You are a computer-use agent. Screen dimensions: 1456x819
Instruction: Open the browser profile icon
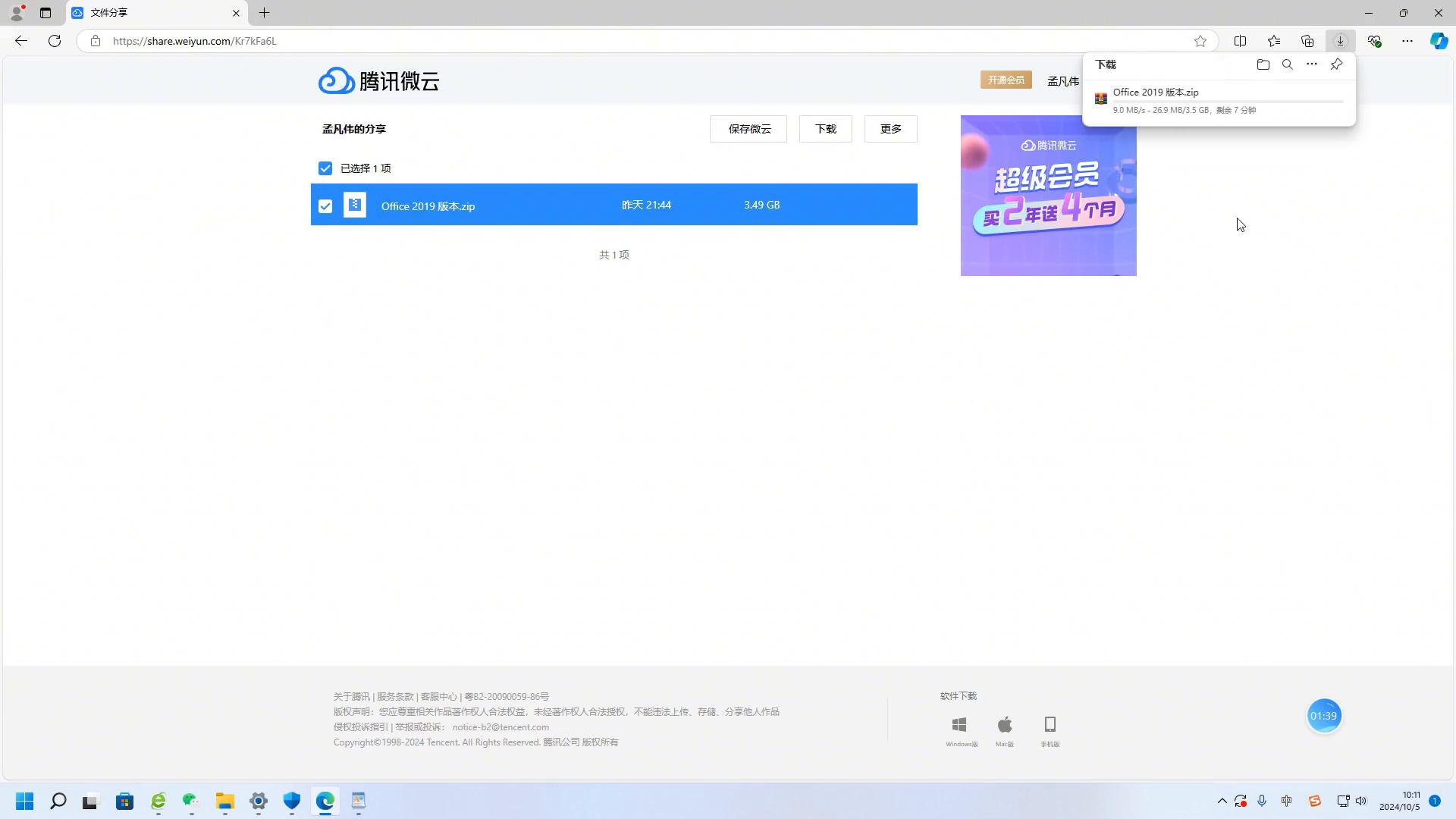(17, 13)
